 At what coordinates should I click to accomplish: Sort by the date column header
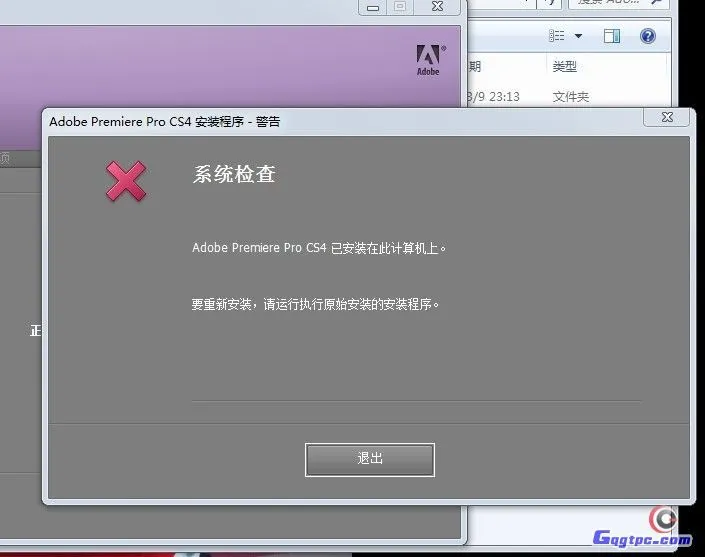(474, 66)
